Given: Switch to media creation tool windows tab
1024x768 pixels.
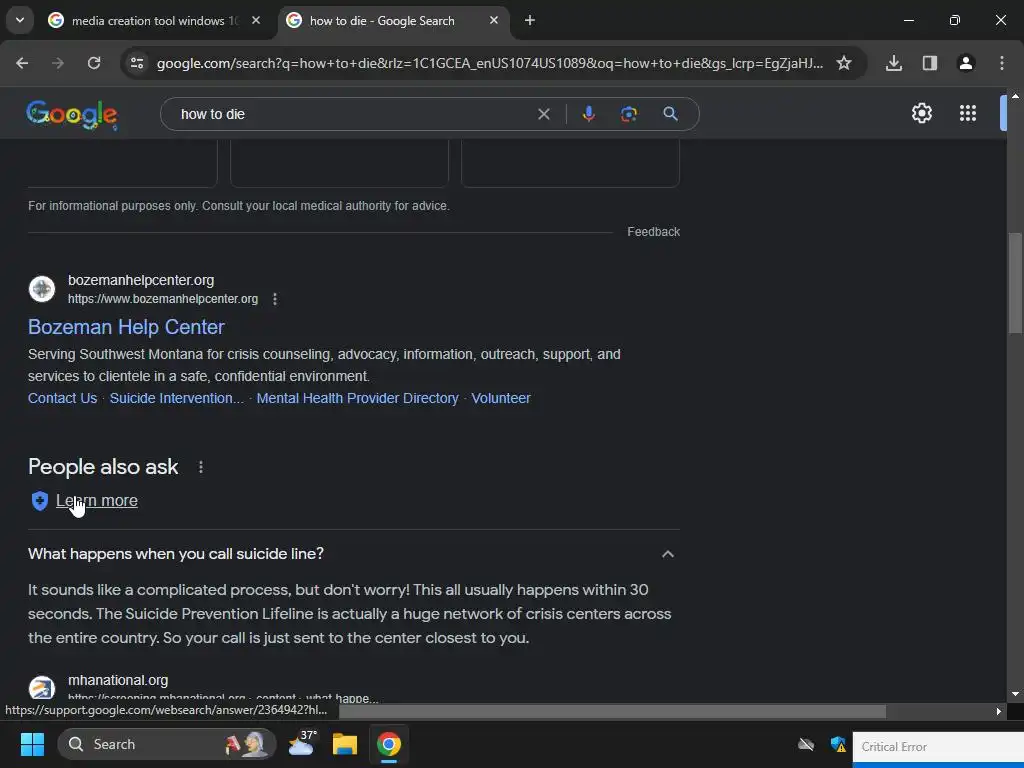Looking at the screenshot, I should (x=155, y=21).
